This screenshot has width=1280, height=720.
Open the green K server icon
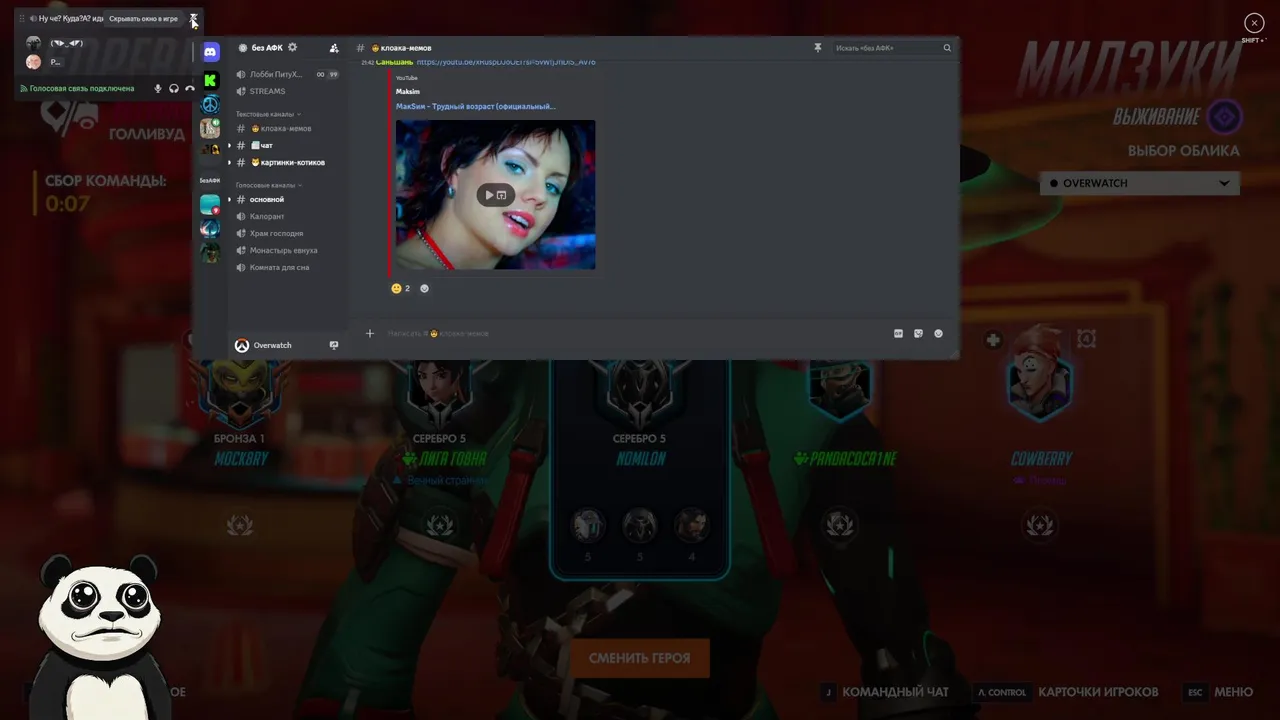[210, 80]
